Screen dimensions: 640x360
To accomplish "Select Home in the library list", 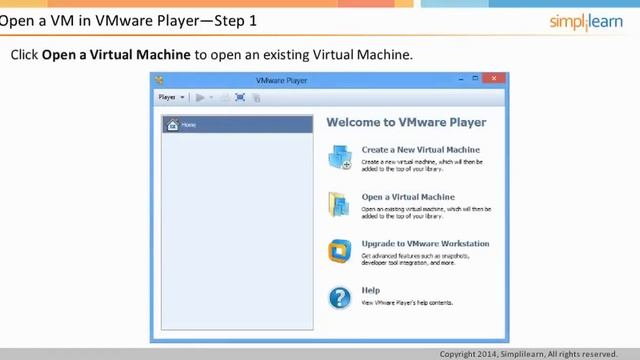I will 238,124.
